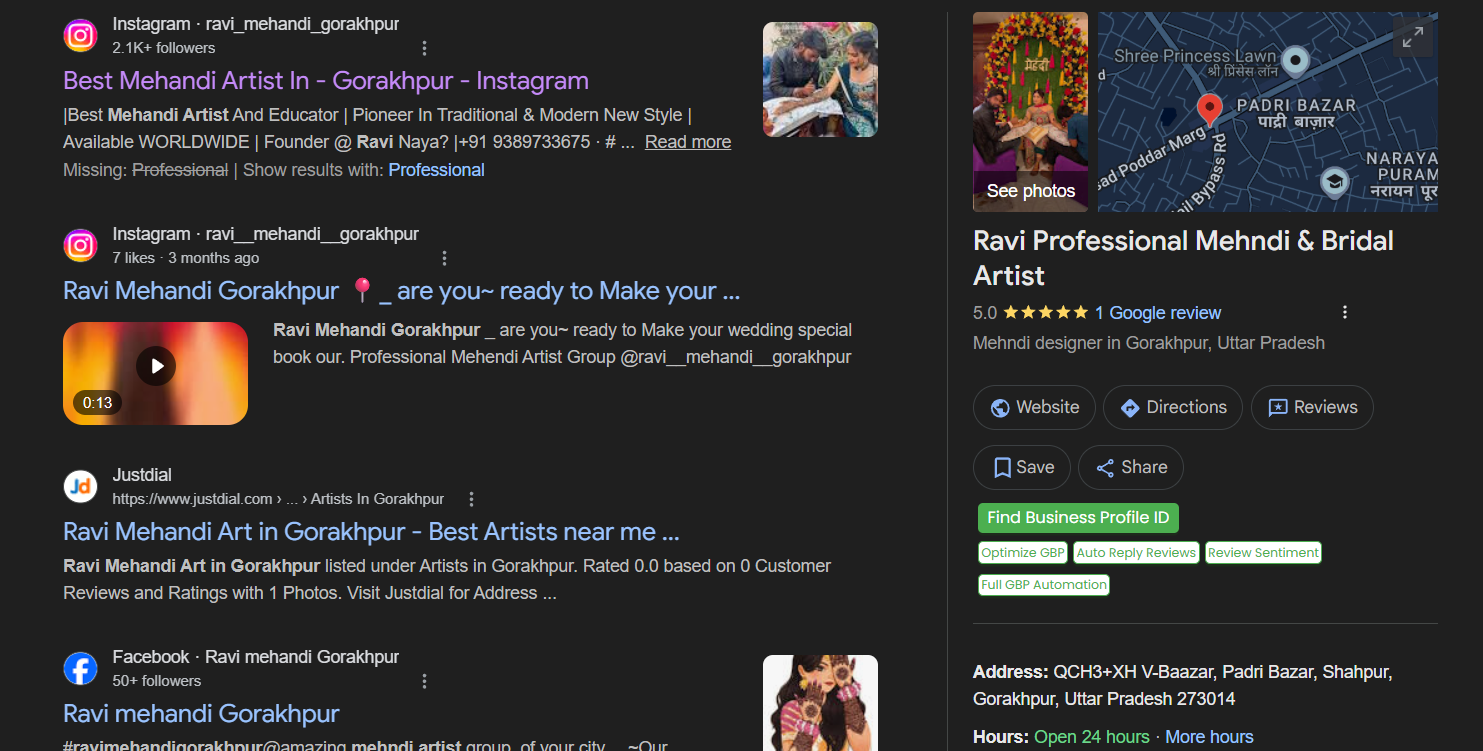Open more options beside Google review
This screenshot has height=751, width=1483.
pos(1345,312)
